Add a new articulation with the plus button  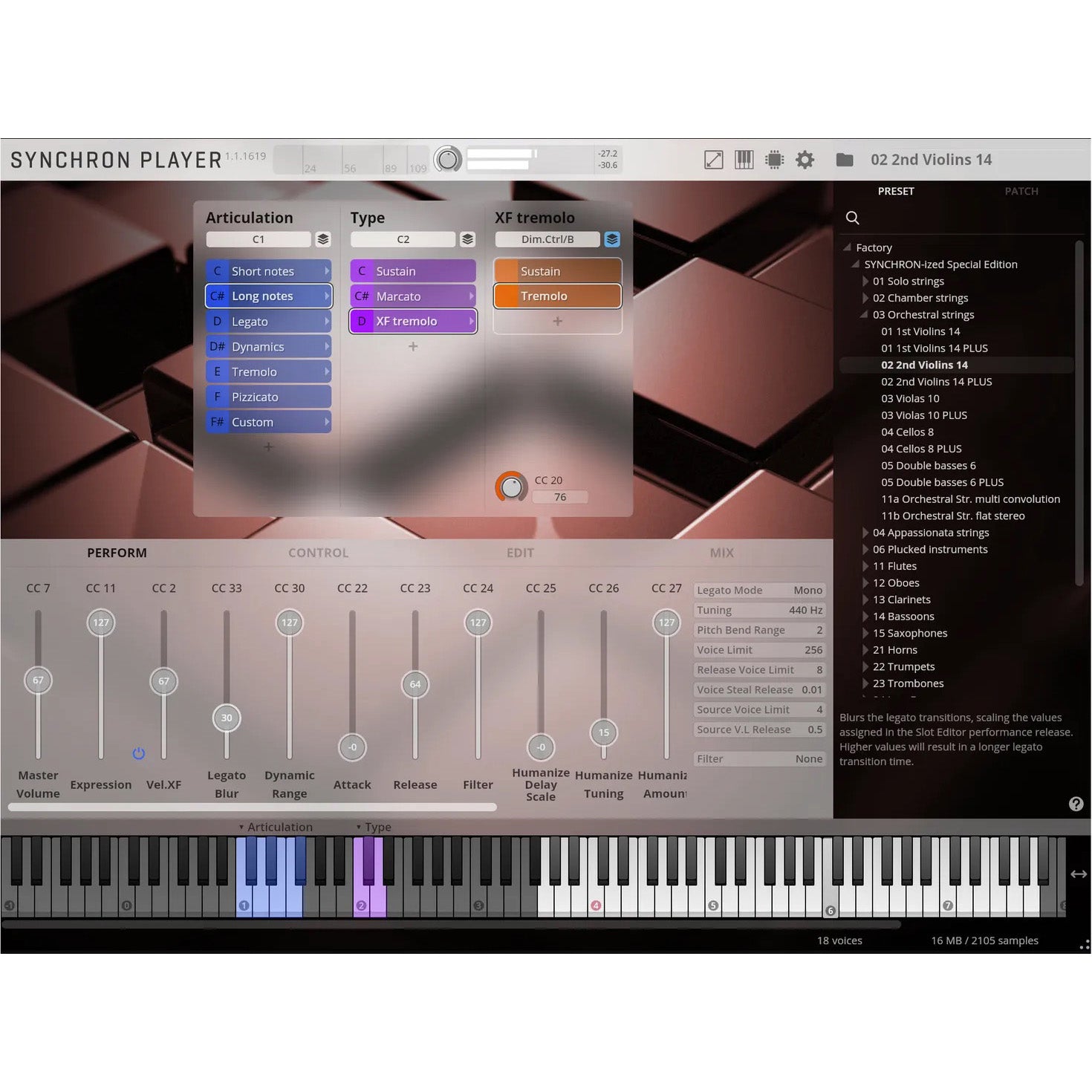(267, 446)
